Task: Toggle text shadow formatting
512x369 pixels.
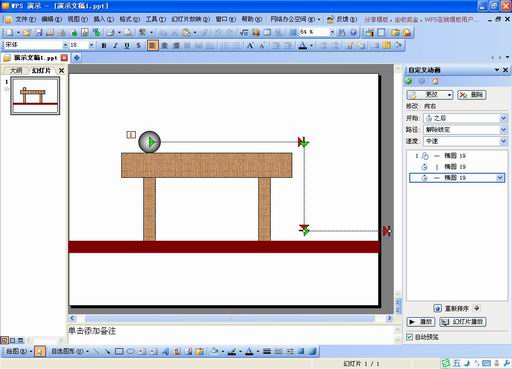Action: click(x=138, y=45)
